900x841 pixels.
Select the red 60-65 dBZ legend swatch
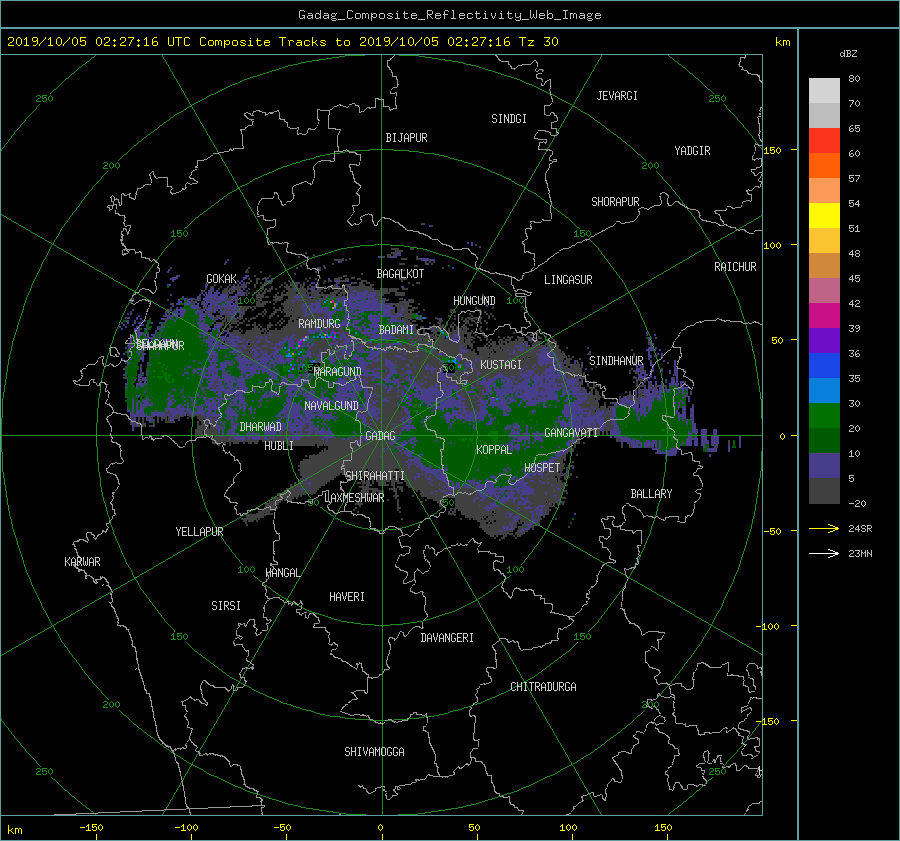coord(824,141)
